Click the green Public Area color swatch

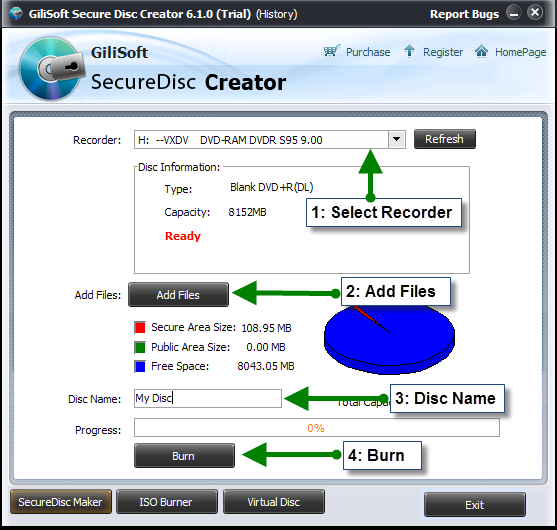pyautogui.click(x=140, y=347)
